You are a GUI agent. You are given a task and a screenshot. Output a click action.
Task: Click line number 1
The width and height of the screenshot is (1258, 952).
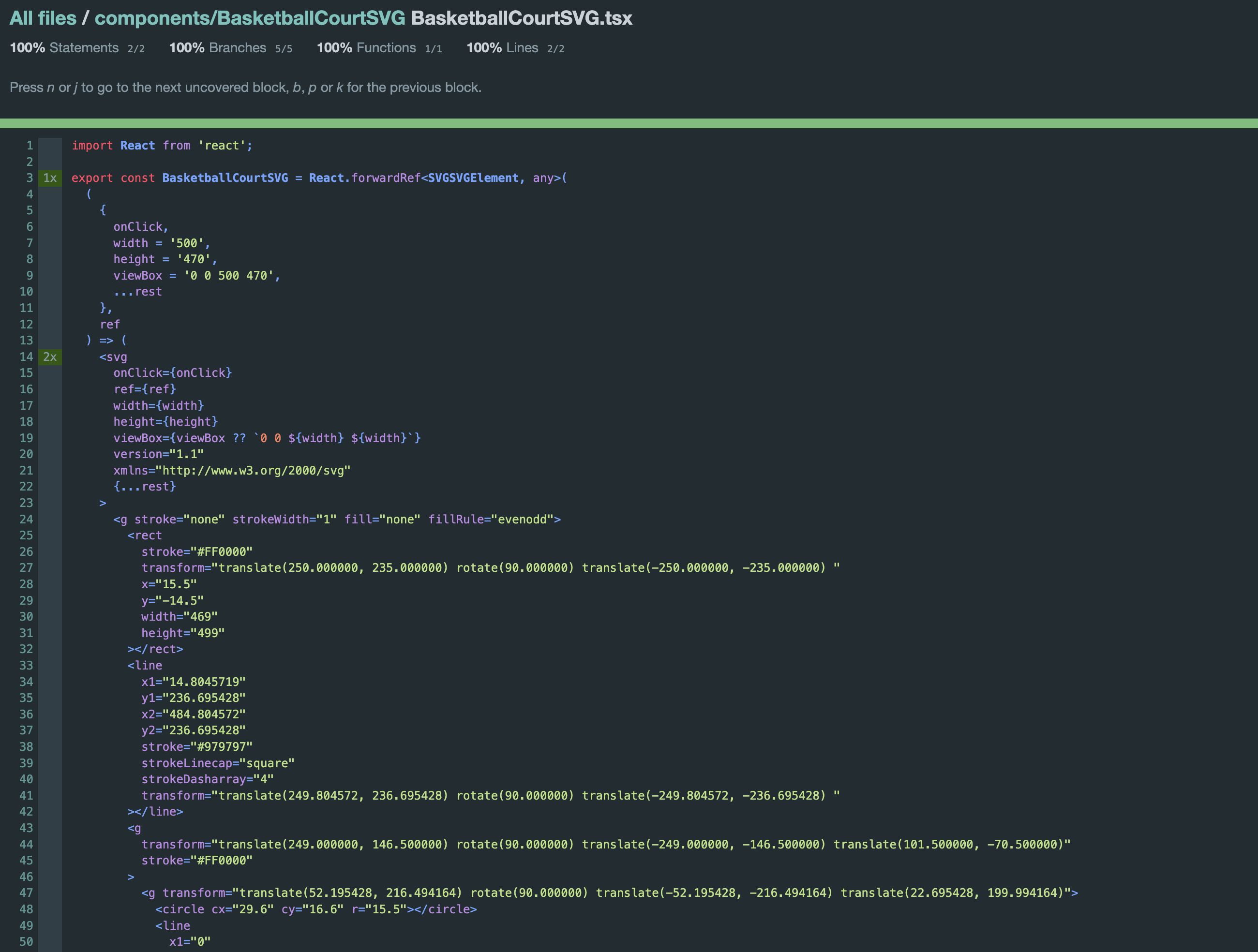[x=29, y=146]
